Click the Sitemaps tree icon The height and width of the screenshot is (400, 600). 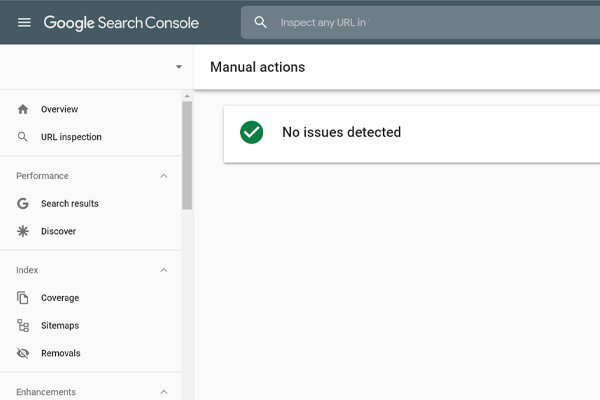[x=23, y=325]
